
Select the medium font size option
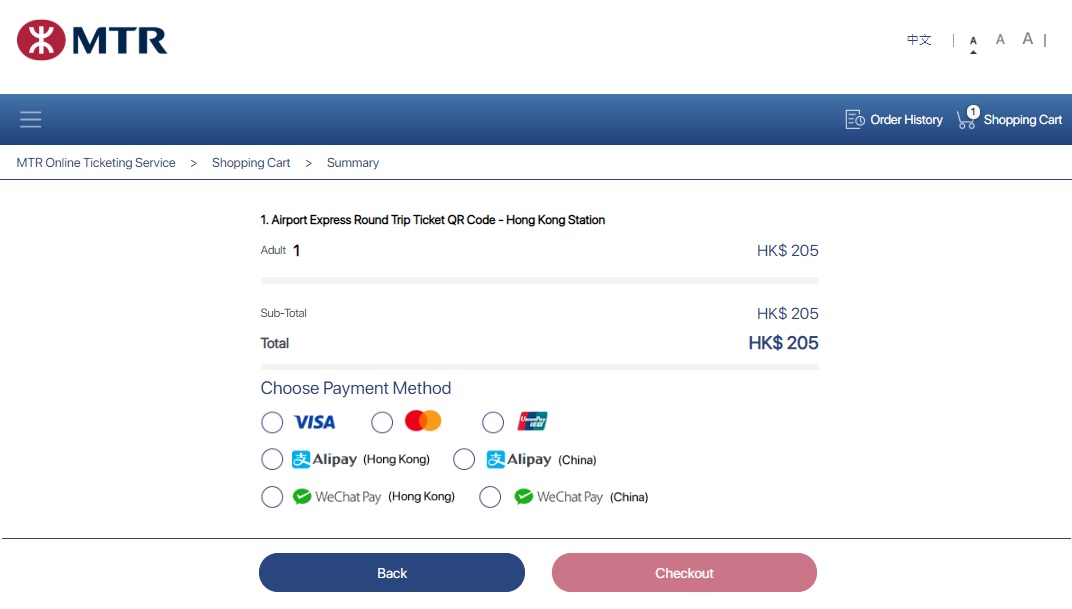tap(1000, 38)
